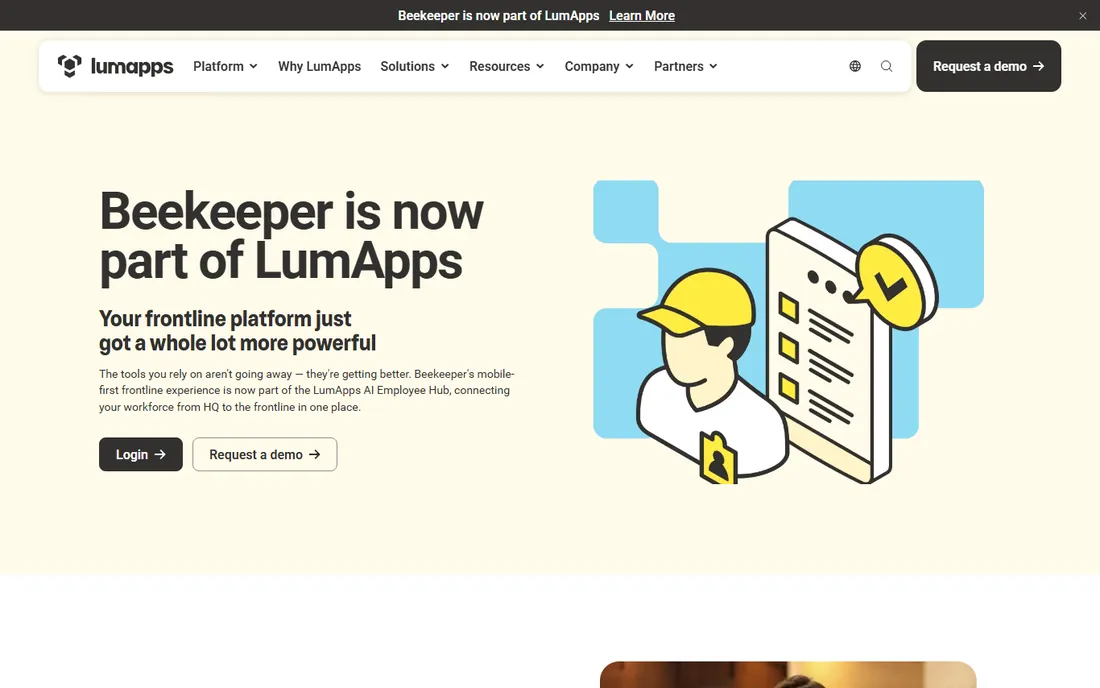Expand the Solutions chevron
The height and width of the screenshot is (688, 1100).
pyautogui.click(x=445, y=66)
